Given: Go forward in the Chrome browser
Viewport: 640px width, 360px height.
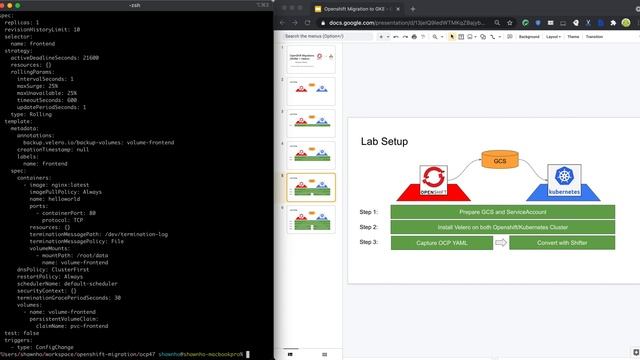Looking at the screenshot, I should (x=295, y=23).
